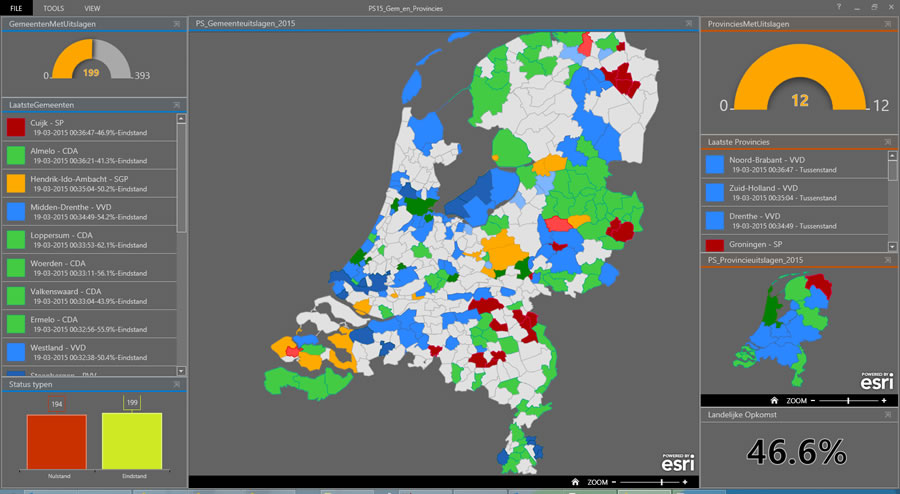Click the zoom plus on the main map
This screenshot has width=900, height=494.
(x=685, y=482)
